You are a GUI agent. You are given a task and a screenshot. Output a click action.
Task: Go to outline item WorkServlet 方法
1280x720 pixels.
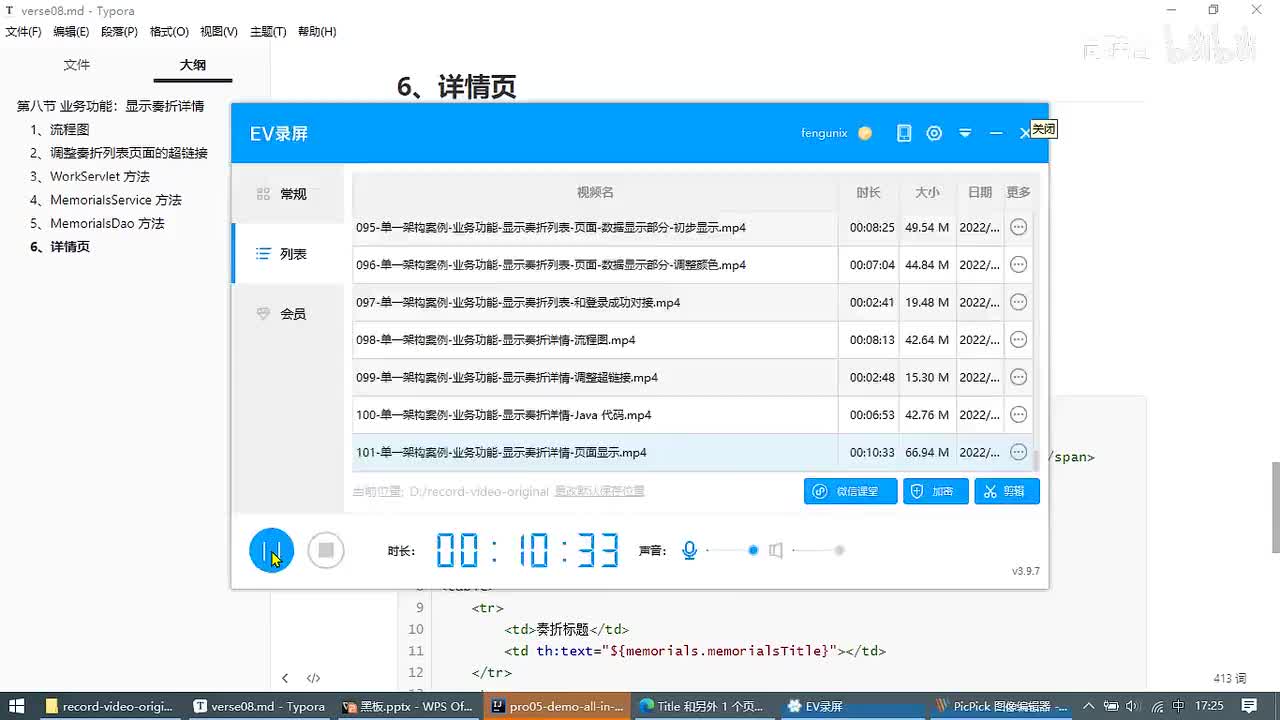point(90,176)
